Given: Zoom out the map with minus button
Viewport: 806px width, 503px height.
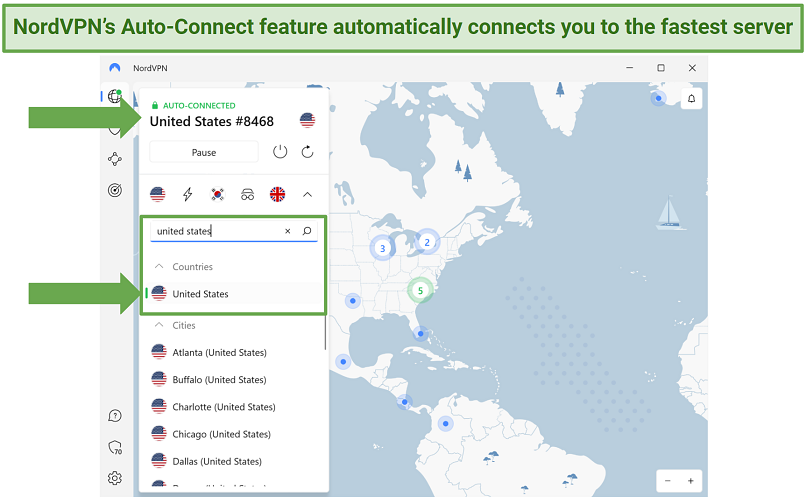Looking at the screenshot, I should click(668, 481).
